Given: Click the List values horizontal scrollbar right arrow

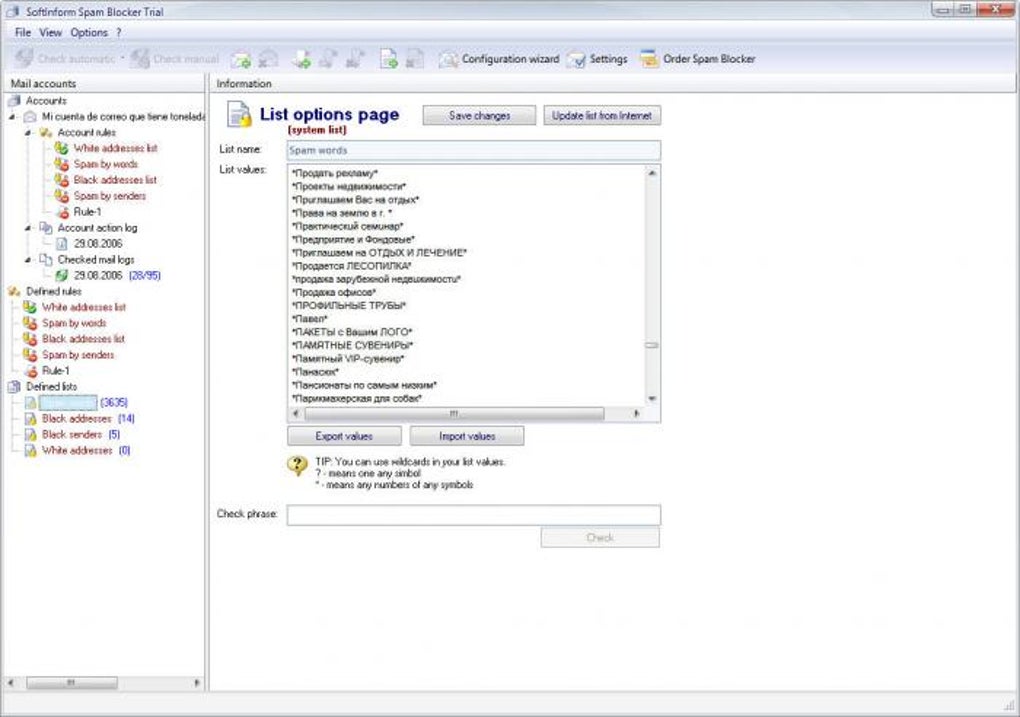Looking at the screenshot, I should pyautogui.click(x=637, y=414).
